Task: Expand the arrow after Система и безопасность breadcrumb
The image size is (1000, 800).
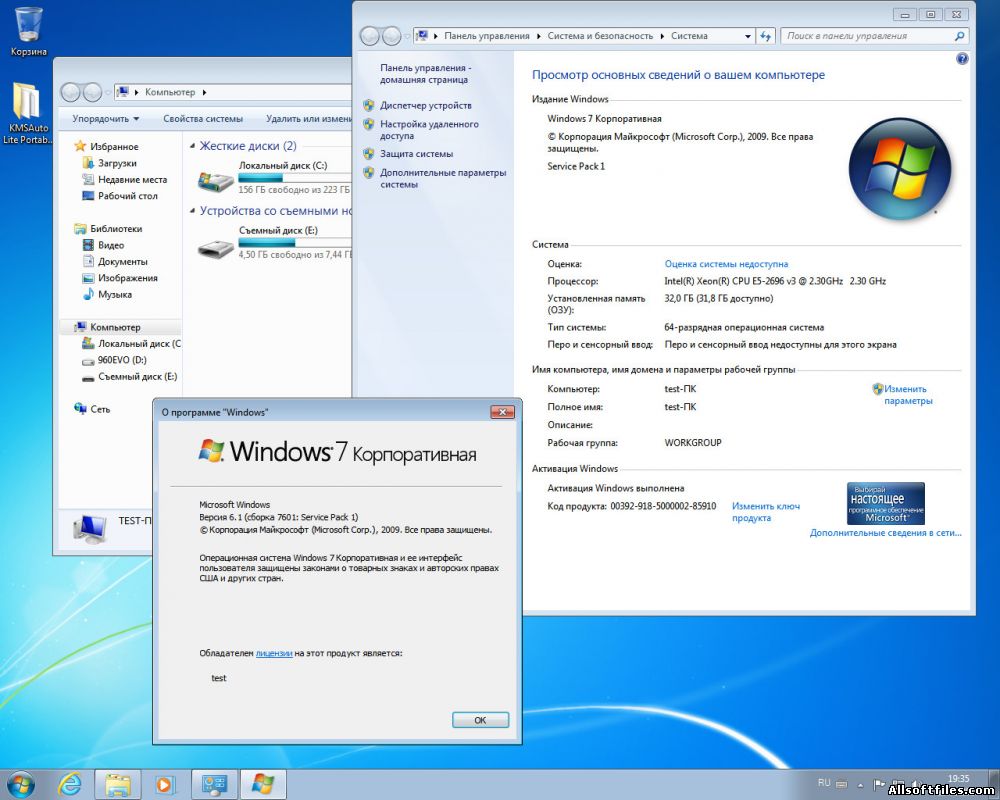Action: (662, 36)
